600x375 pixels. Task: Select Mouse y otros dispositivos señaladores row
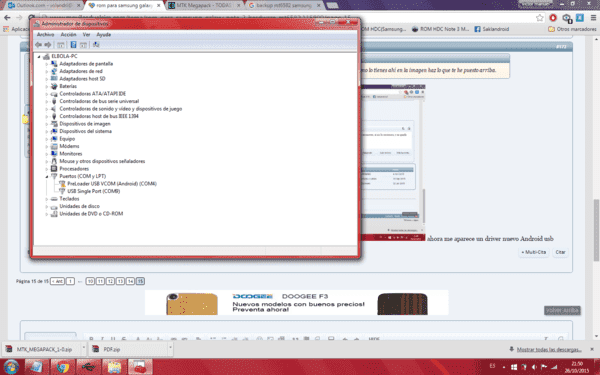click(x=102, y=161)
